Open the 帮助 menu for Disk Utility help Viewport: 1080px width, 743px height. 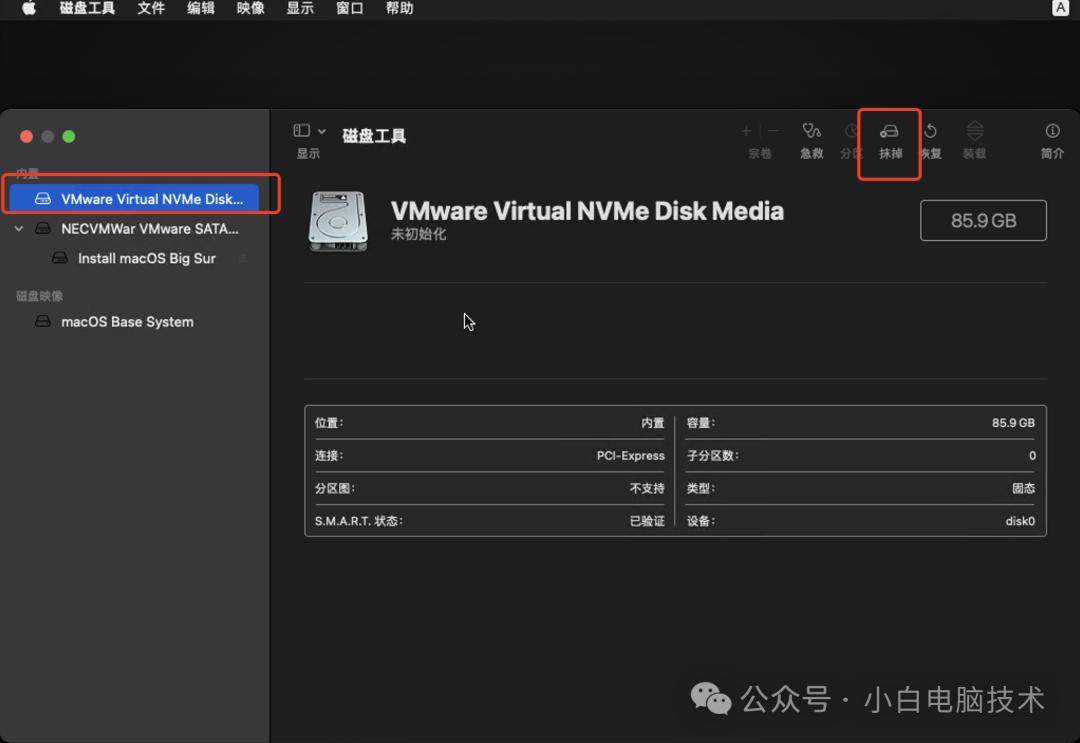[x=399, y=8]
